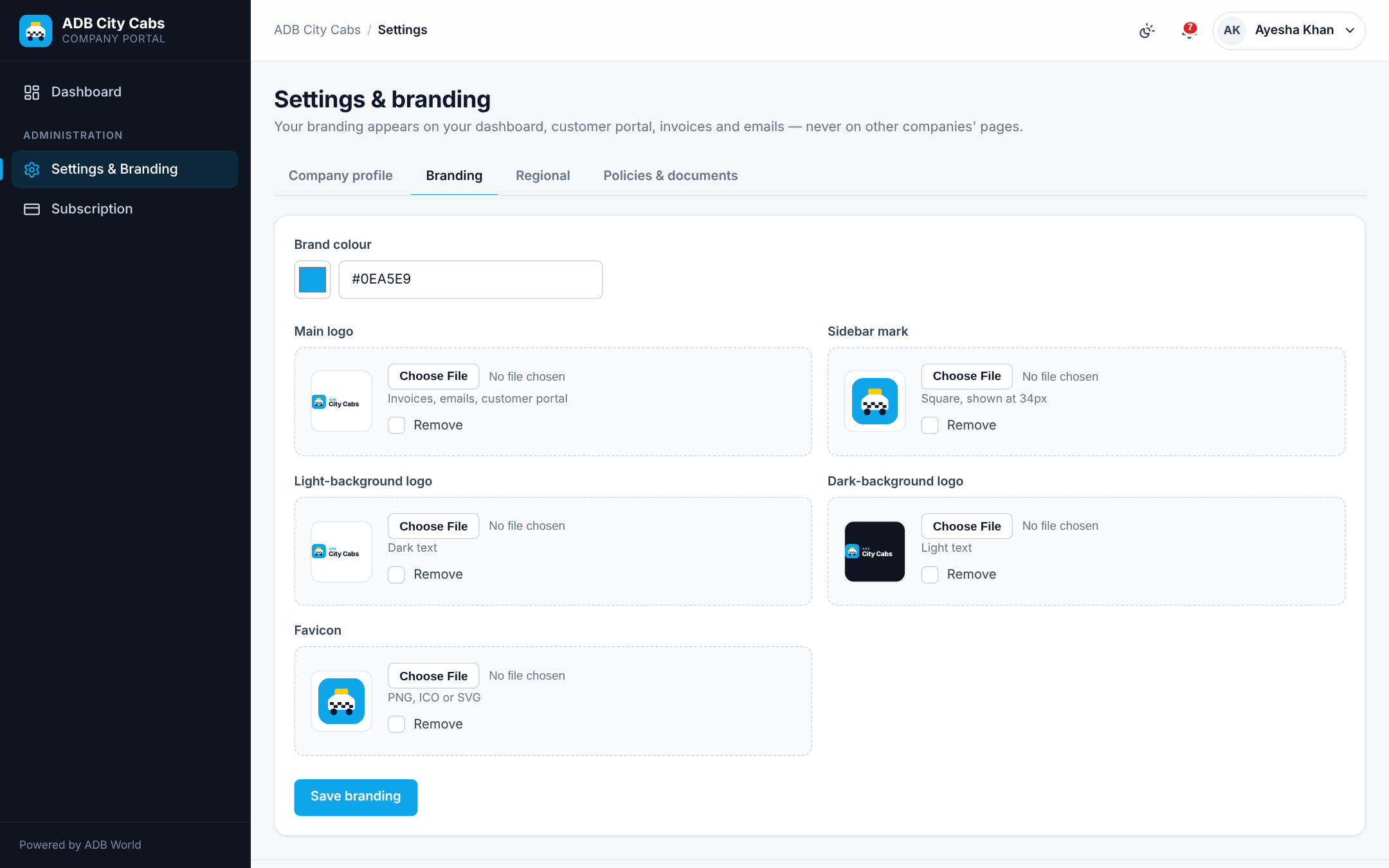Click the Favicon preview thumbnail
This screenshot has width=1389, height=868.
[x=341, y=701]
